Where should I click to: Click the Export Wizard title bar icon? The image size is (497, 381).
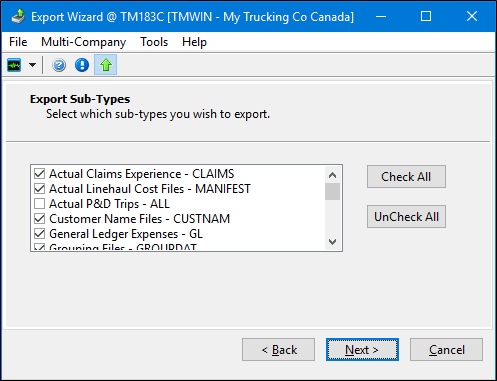pos(18,16)
